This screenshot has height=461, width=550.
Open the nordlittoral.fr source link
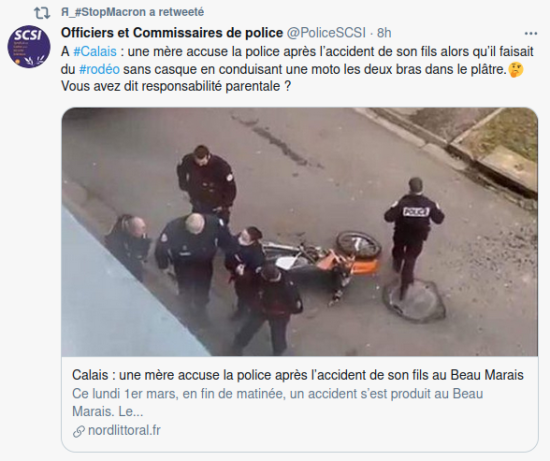click(x=124, y=430)
